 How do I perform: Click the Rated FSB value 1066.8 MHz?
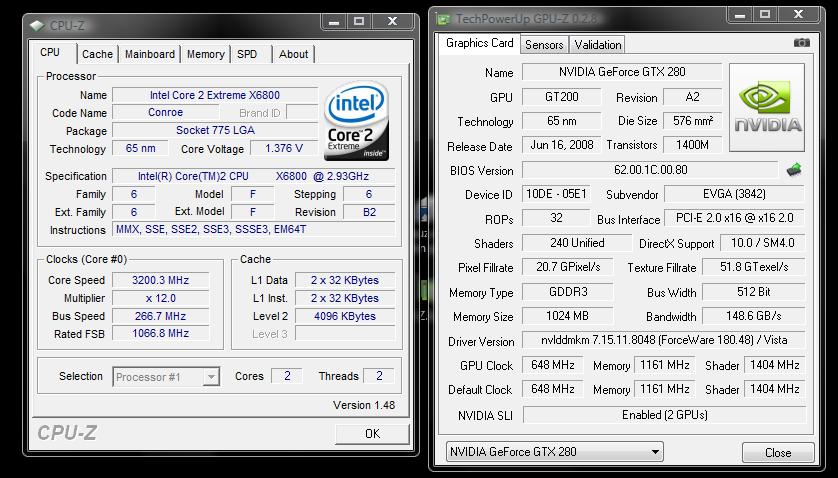(160, 334)
